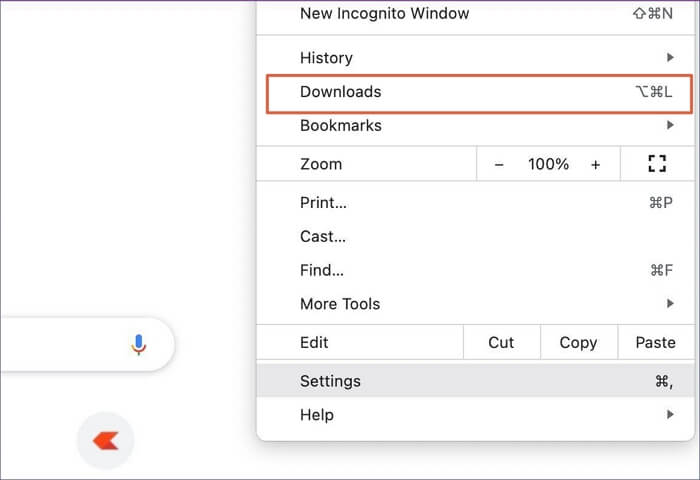Click the red arrow shortcut icon
This screenshot has width=700, height=480.
(105, 440)
